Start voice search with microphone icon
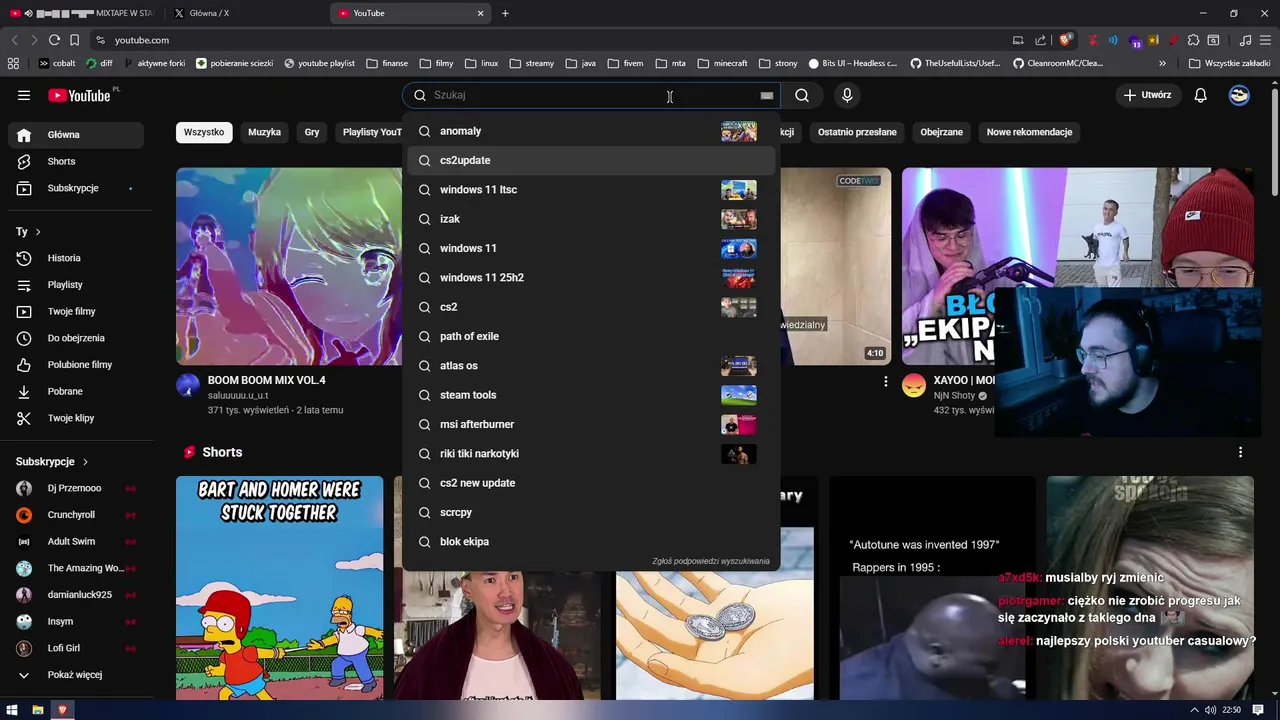Screen dimensions: 1280x720 click(x=847, y=95)
